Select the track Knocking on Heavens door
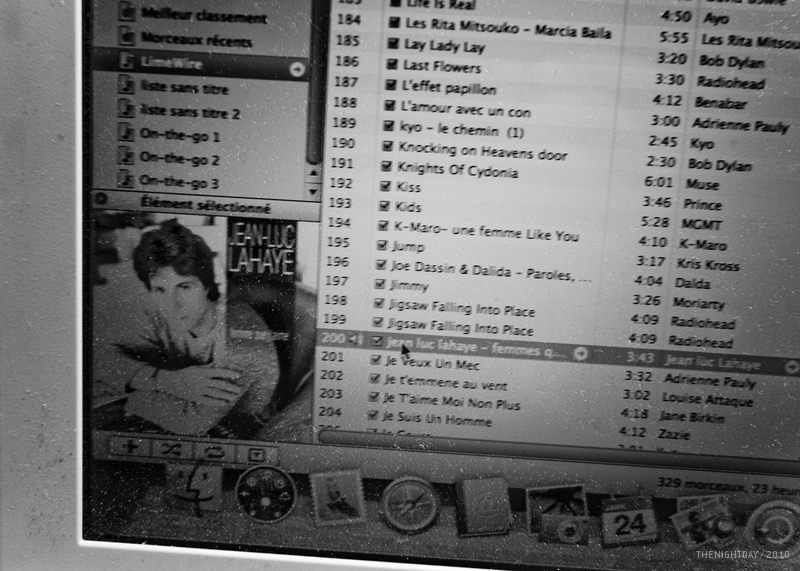 tap(482, 151)
